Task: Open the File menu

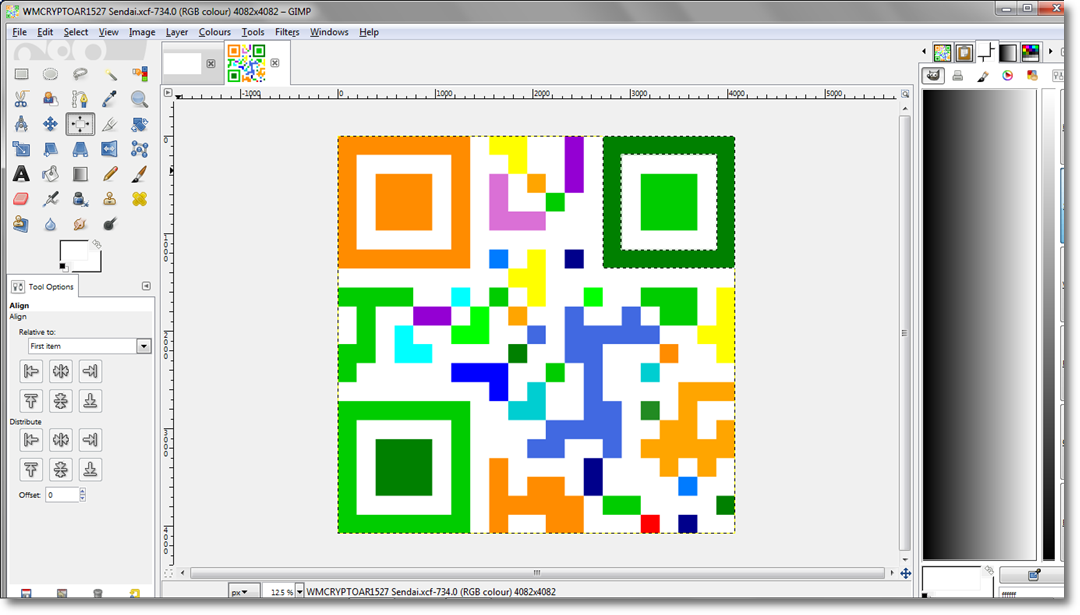Action: click(x=19, y=32)
